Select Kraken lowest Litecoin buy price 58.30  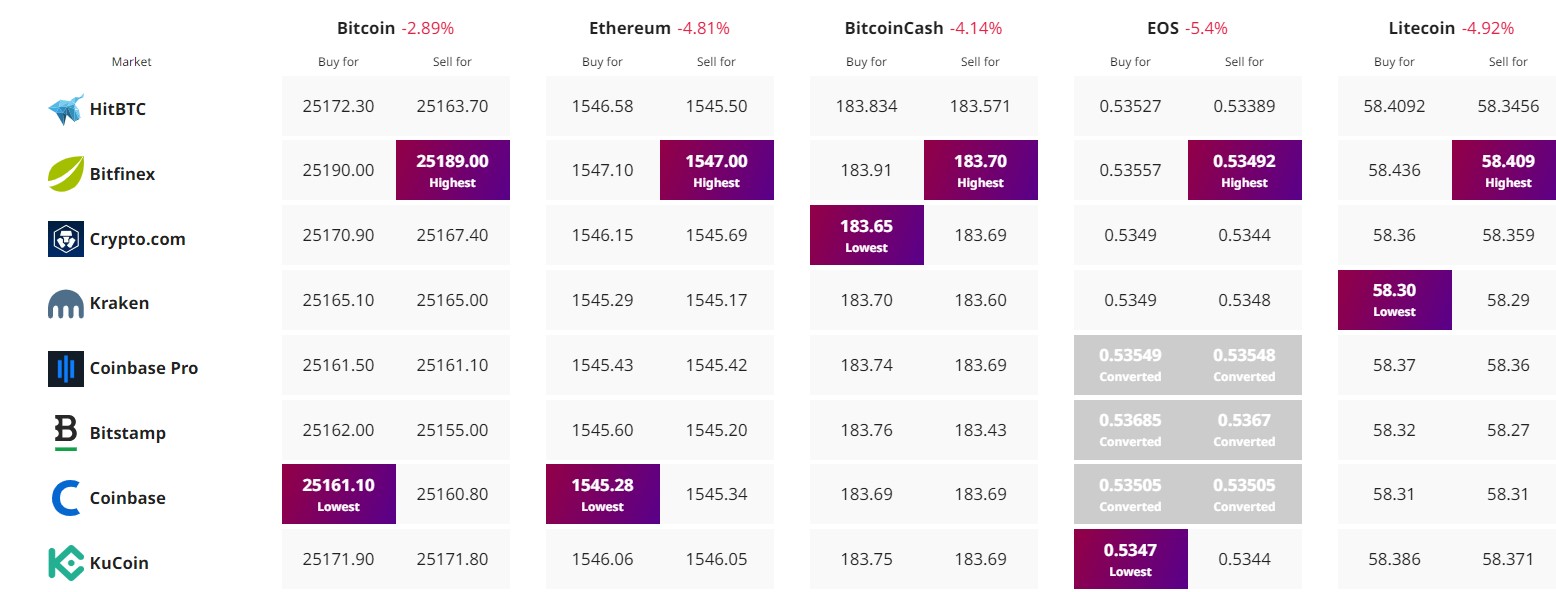[x=1394, y=299]
